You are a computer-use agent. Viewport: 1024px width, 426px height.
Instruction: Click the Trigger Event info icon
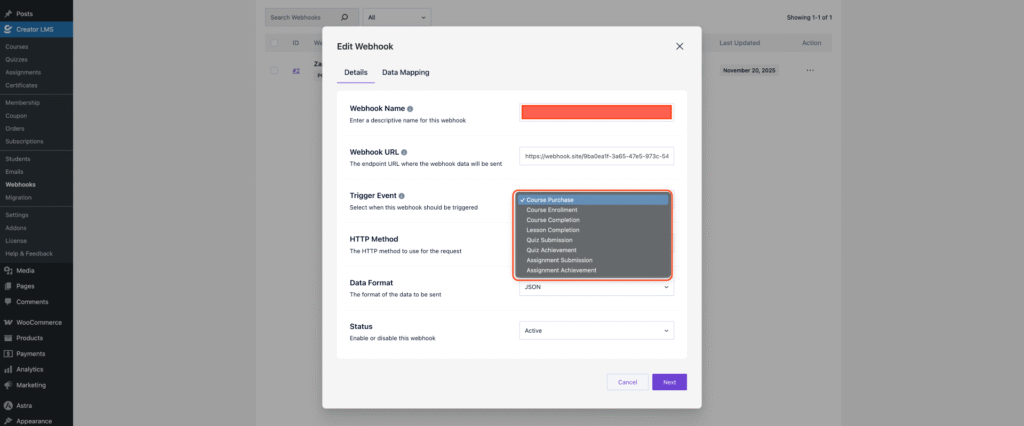click(402, 196)
